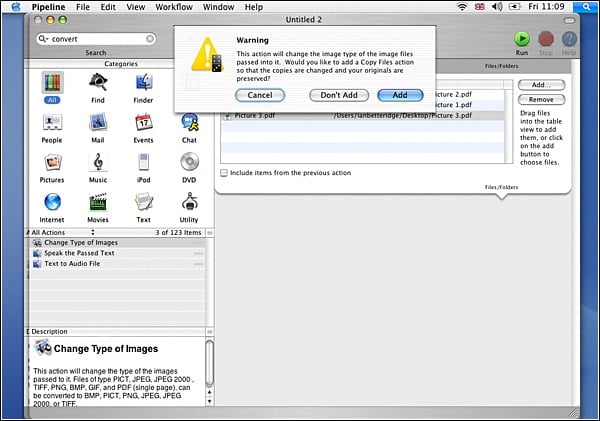
Task: Open the search magnifier options
Action: pyautogui.click(x=43, y=39)
